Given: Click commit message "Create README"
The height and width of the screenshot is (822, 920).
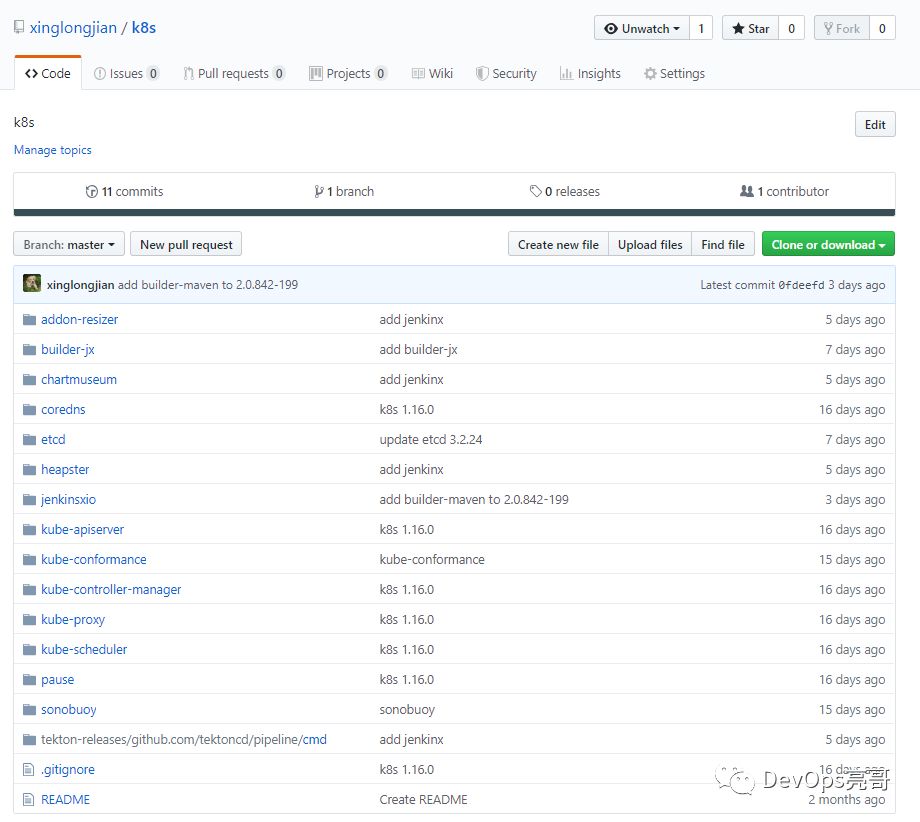Looking at the screenshot, I should pos(423,799).
